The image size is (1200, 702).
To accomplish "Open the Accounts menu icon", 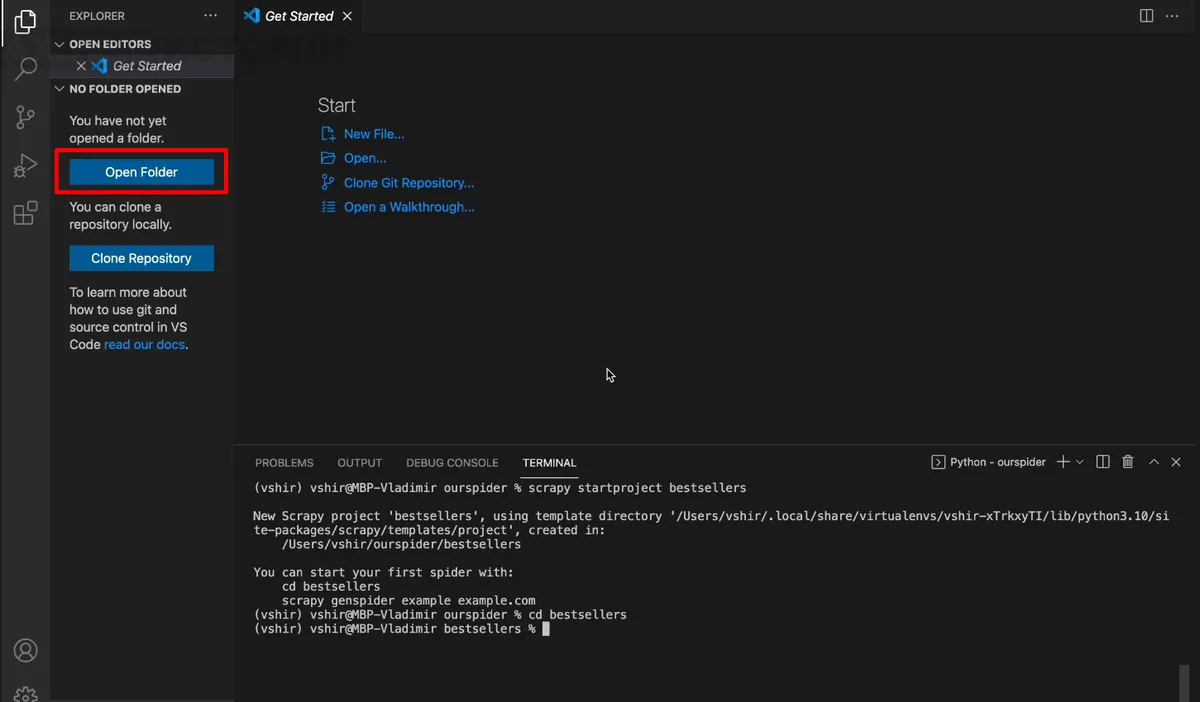I will pos(25,650).
